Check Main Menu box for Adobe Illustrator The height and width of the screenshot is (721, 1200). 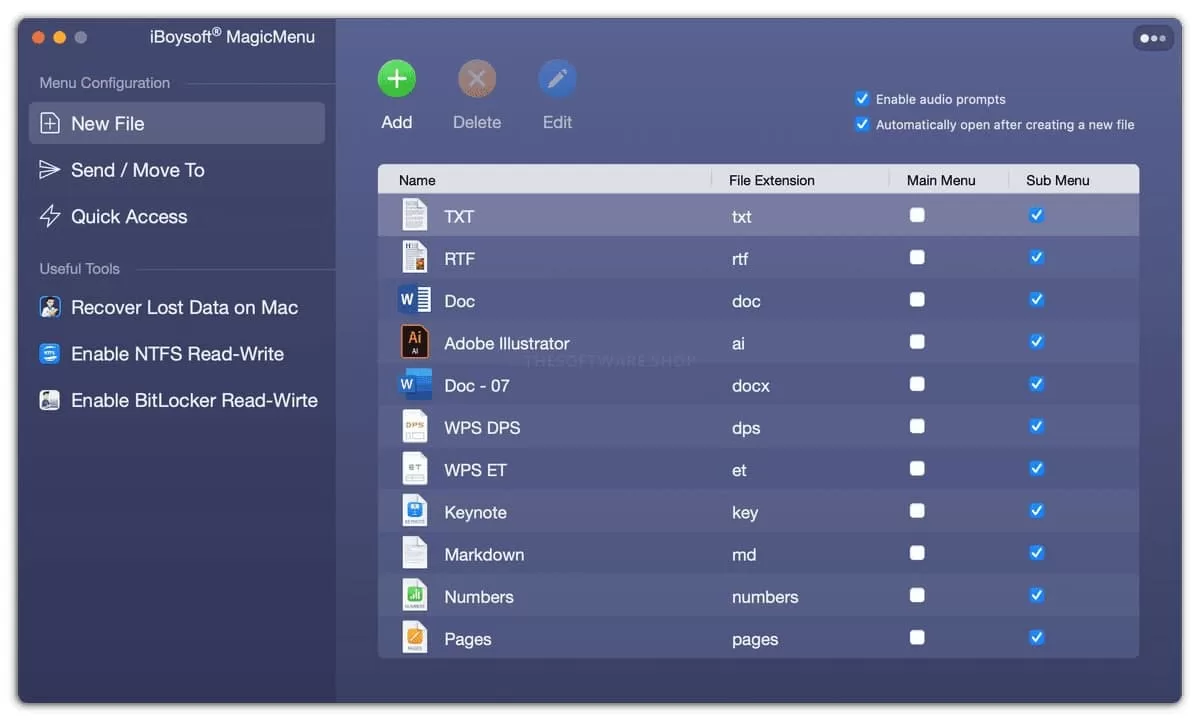pos(917,342)
